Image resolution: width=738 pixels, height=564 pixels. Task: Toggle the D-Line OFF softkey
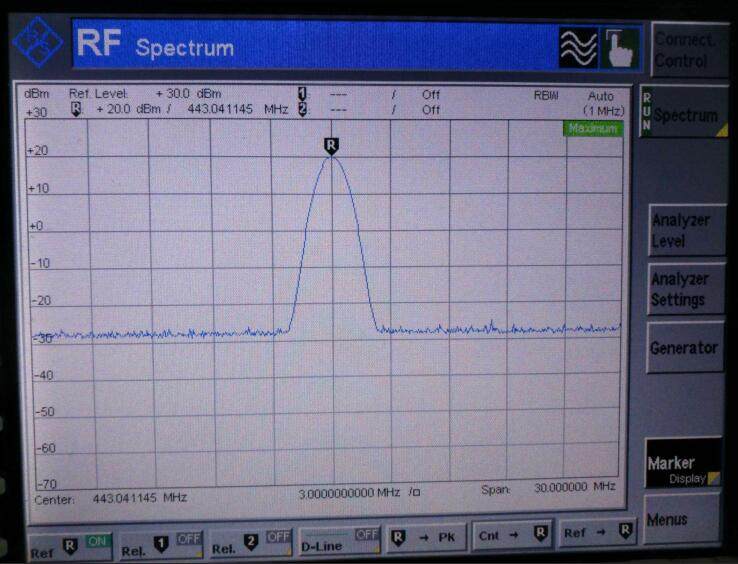coord(340,540)
